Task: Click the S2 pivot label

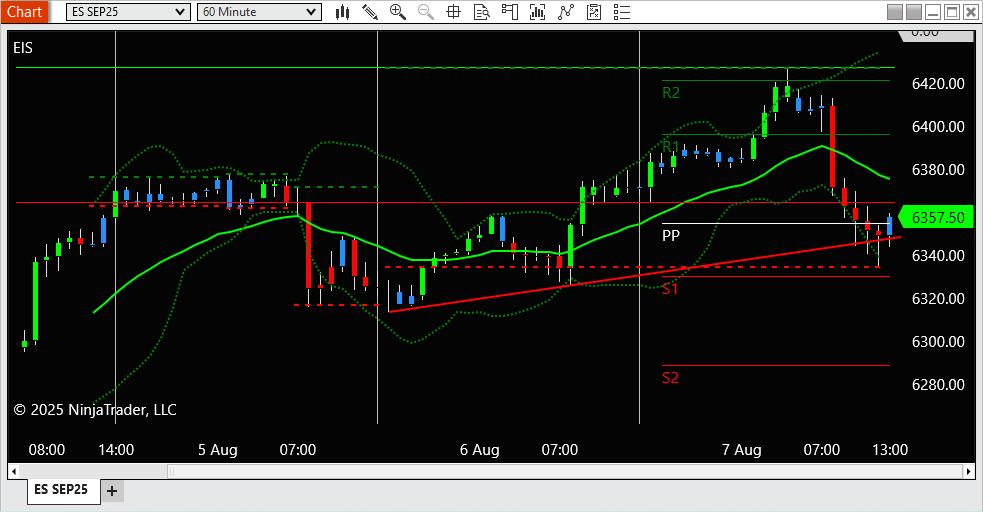Action: [x=670, y=378]
